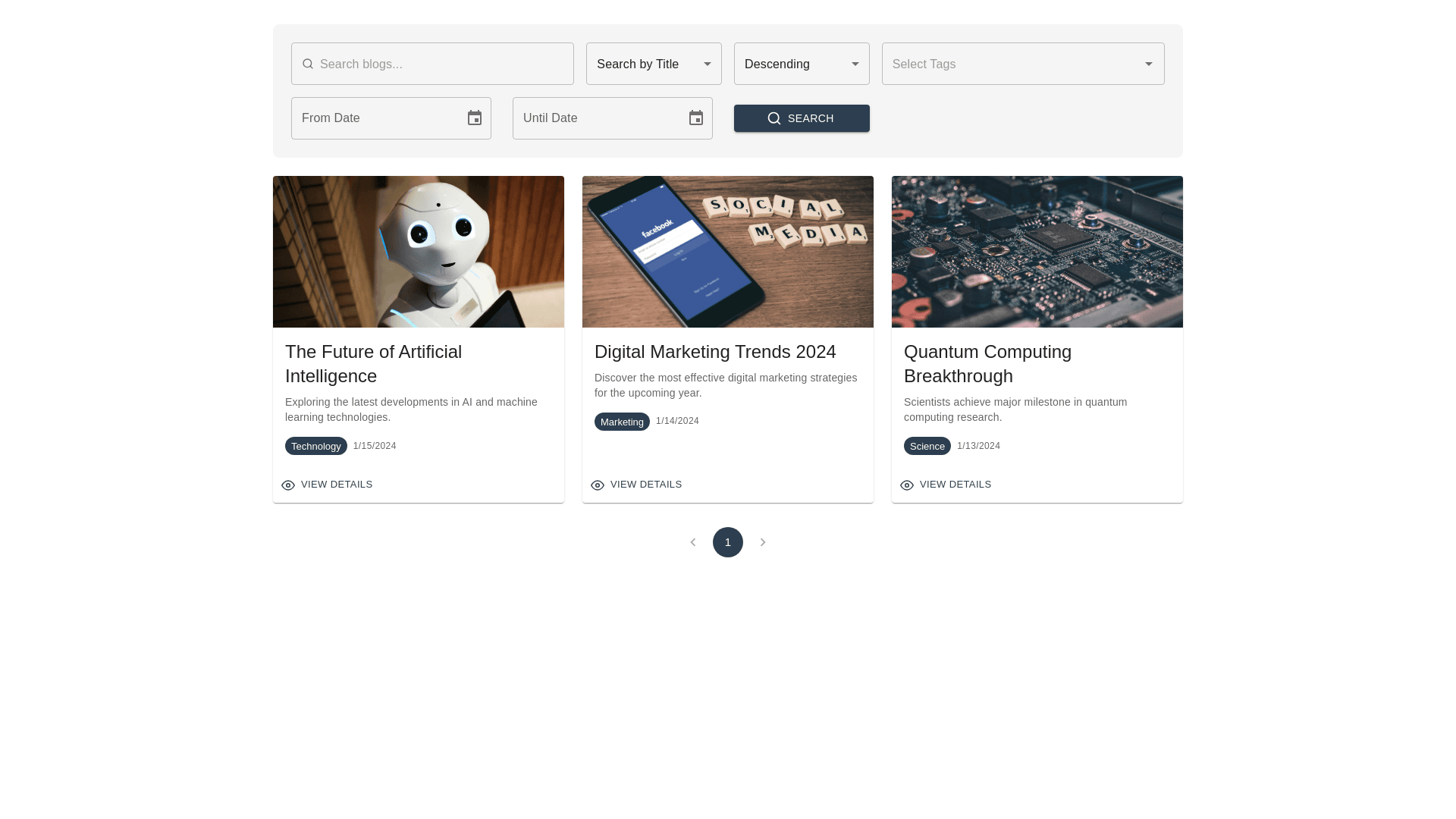Go to next page chevron
Image resolution: width=1456 pixels, height=819 pixels.
click(x=763, y=542)
